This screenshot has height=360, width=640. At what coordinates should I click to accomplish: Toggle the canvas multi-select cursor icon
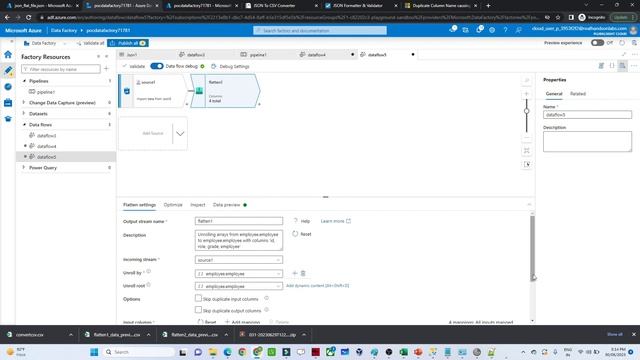(x=527, y=164)
